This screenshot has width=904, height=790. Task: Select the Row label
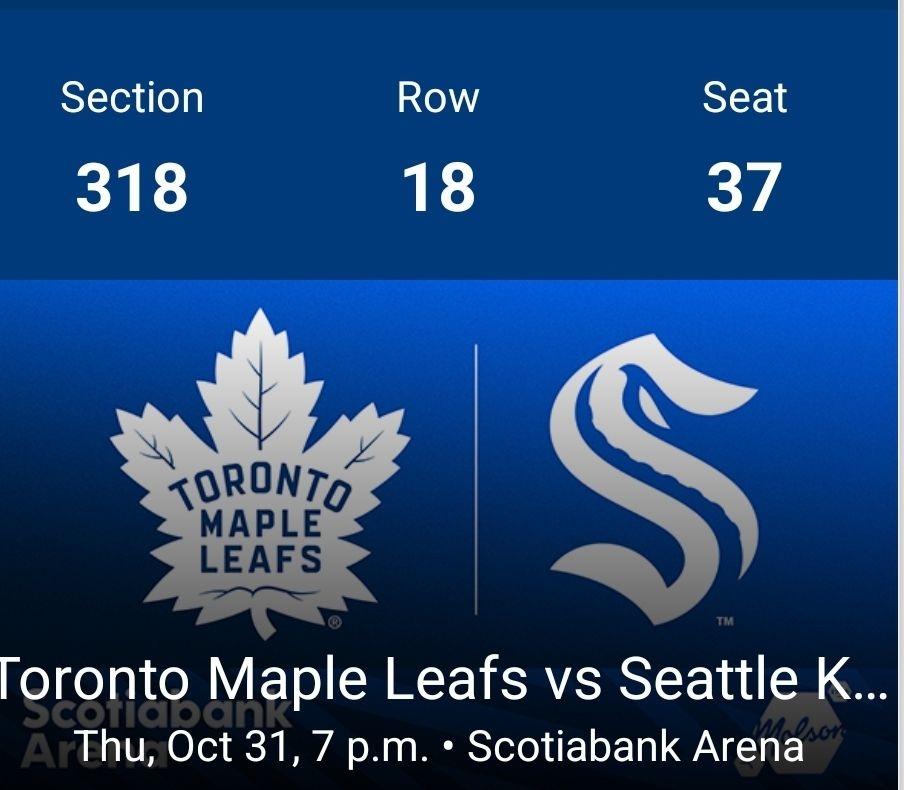pyautogui.click(x=438, y=98)
